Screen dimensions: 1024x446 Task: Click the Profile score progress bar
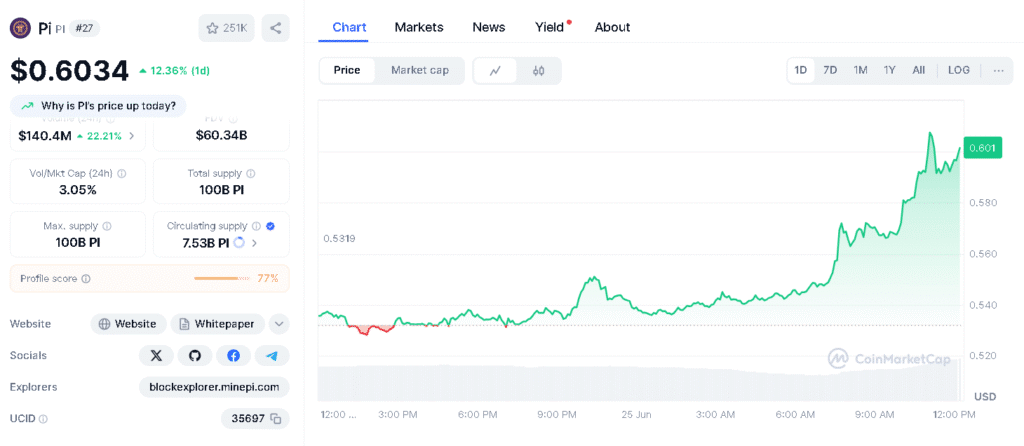223,279
